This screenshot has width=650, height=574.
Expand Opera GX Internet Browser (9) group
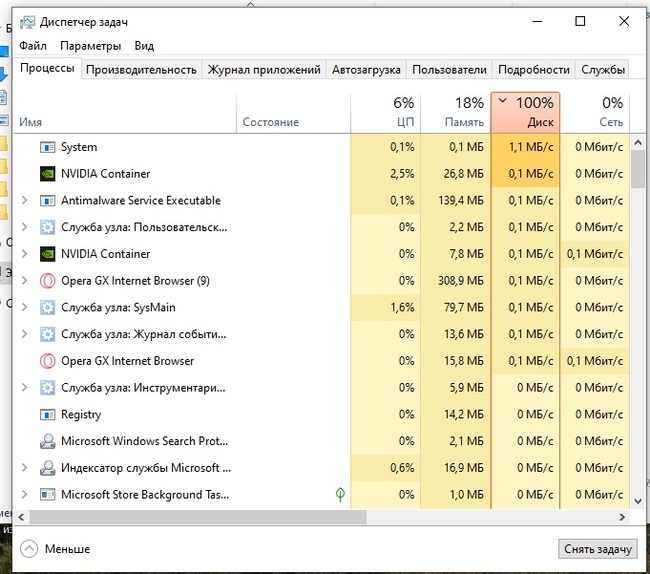24,281
